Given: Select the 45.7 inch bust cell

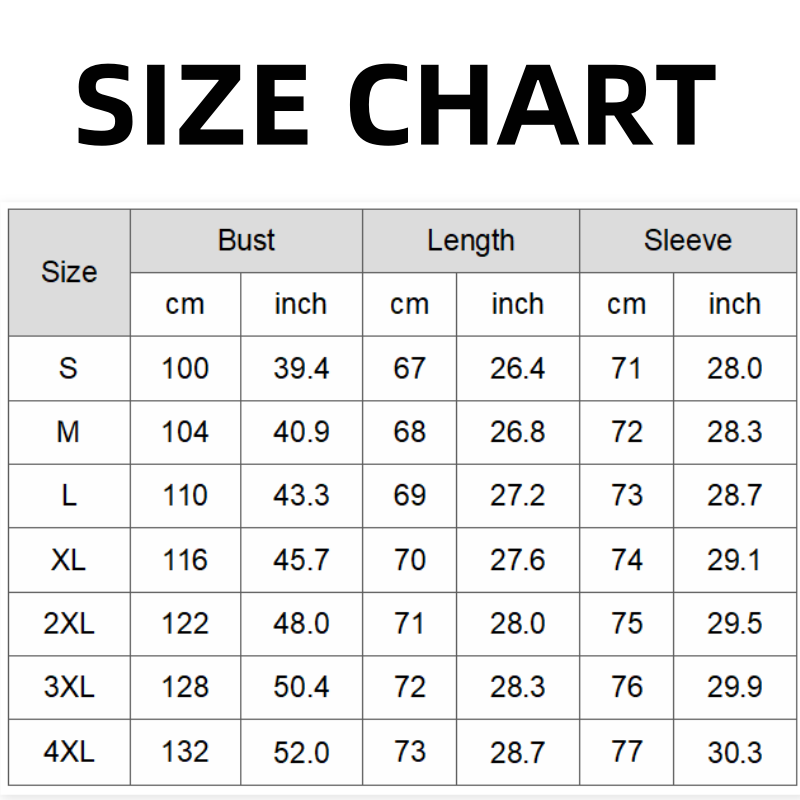Looking at the screenshot, I should [301, 560].
